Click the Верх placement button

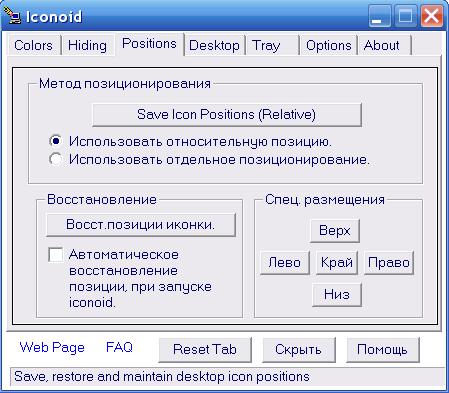point(335,230)
